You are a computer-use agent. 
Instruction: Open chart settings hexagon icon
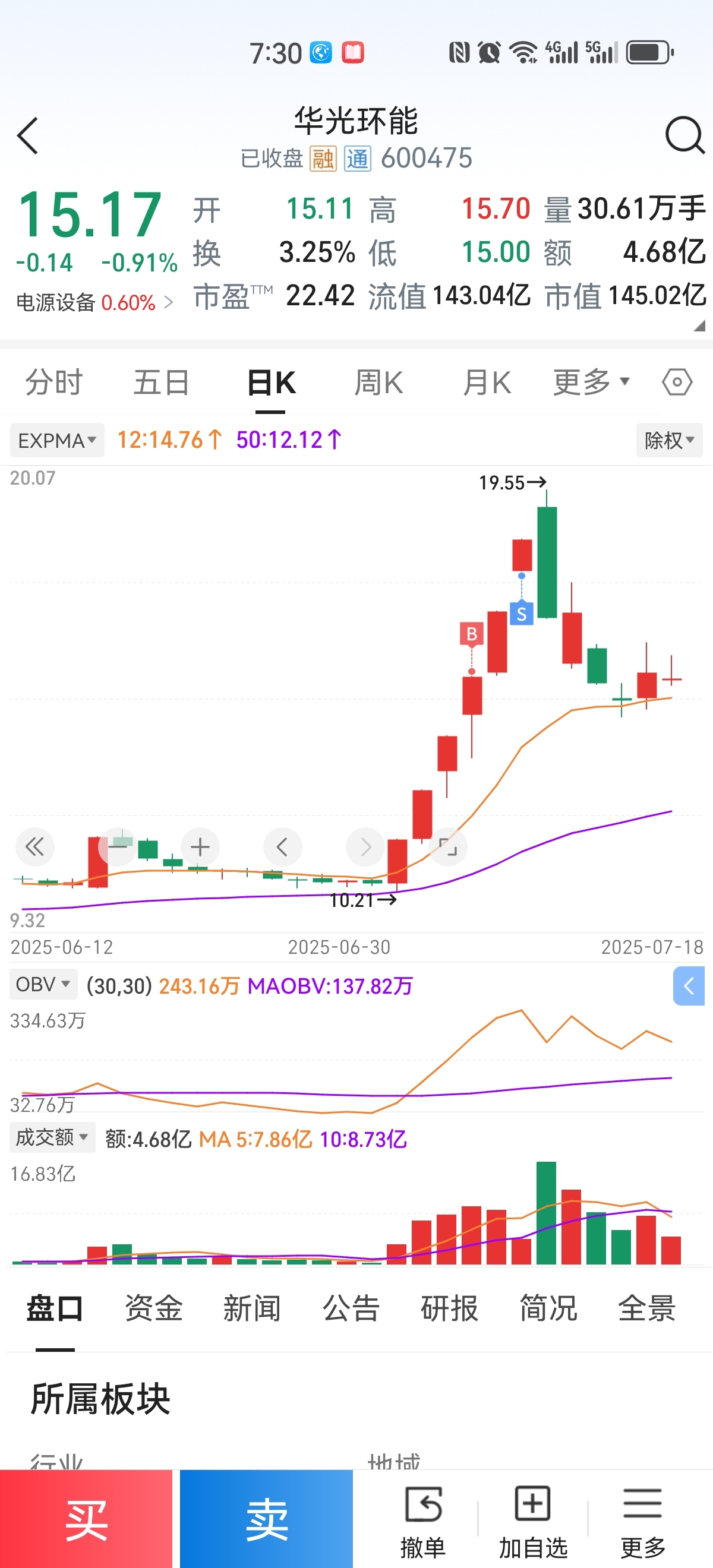pos(677,383)
